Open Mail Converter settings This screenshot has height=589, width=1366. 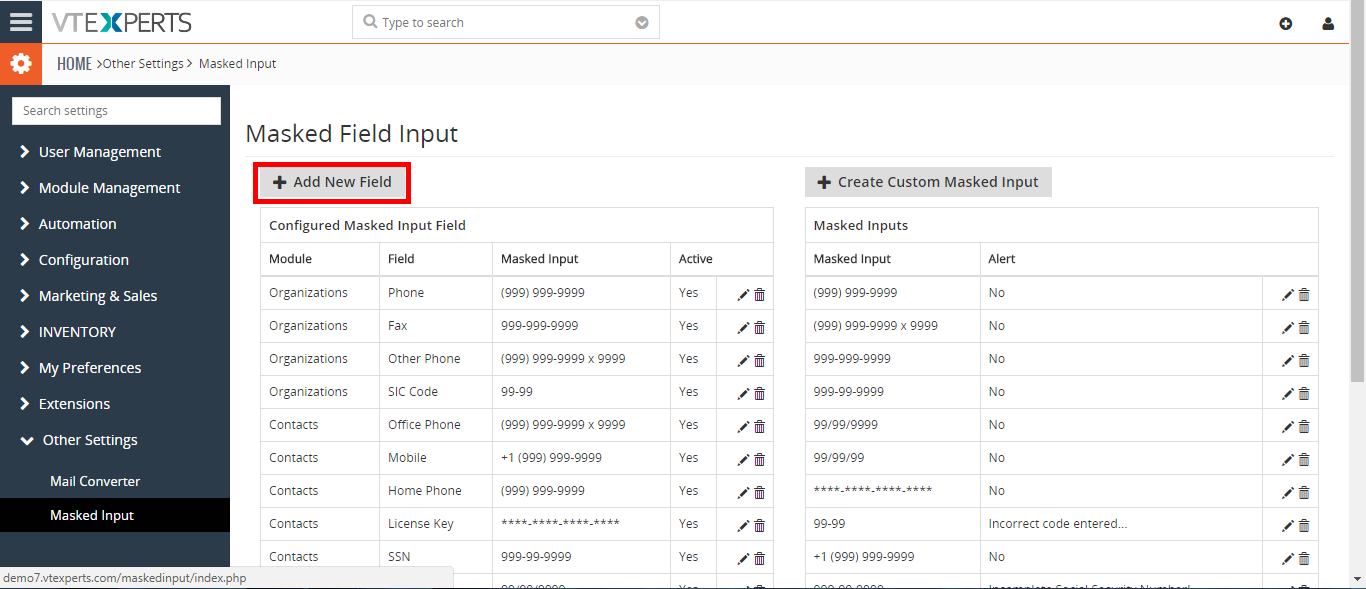95,481
